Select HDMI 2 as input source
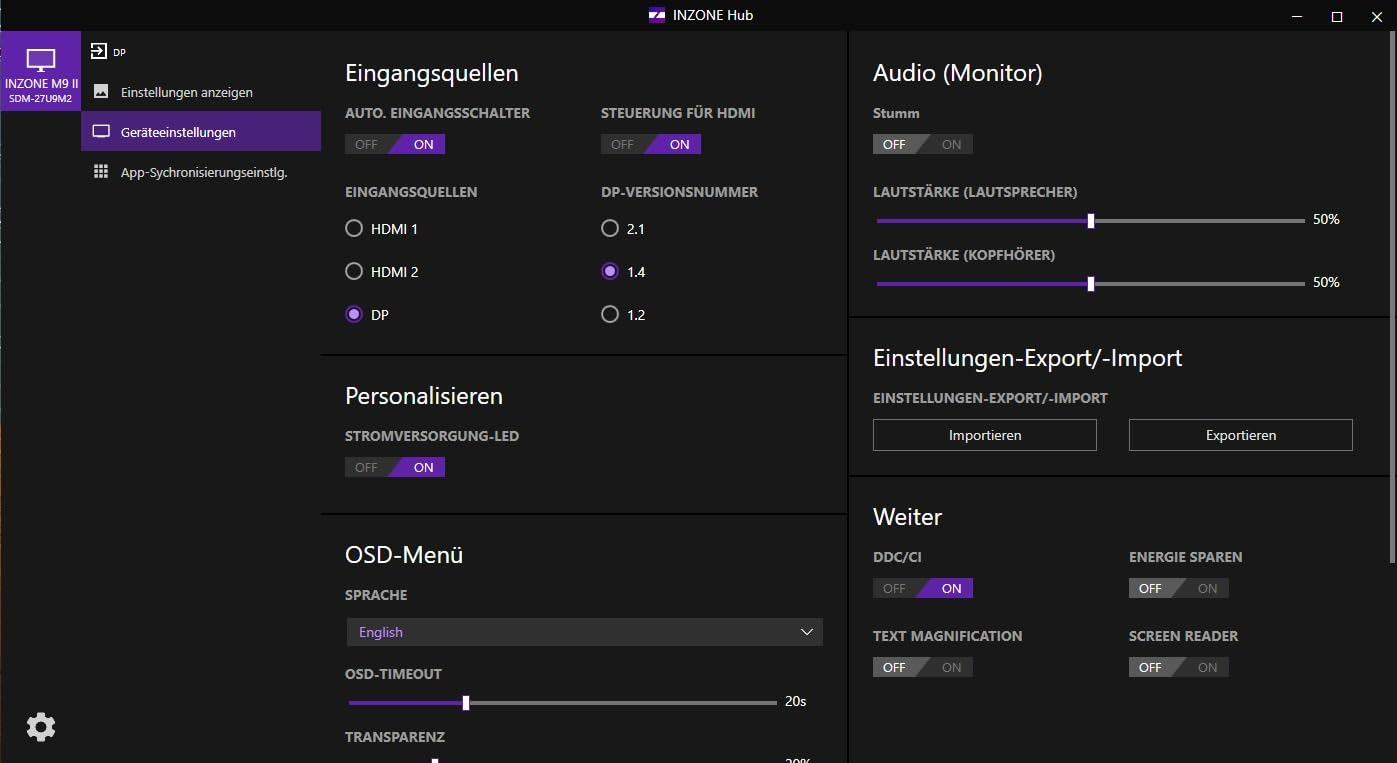This screenshot has height=763, width=1397. 353,272
